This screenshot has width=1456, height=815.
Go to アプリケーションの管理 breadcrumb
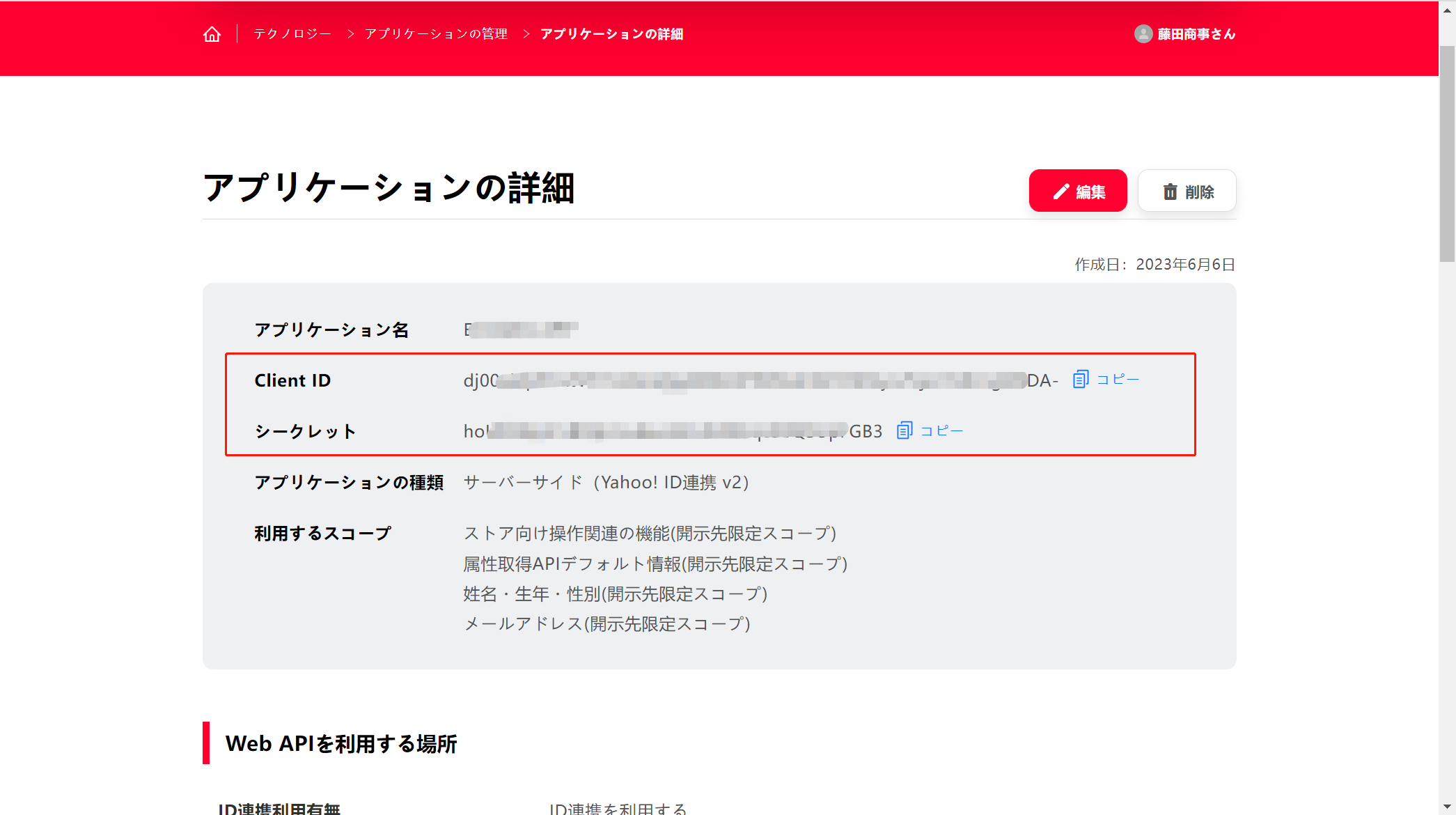click(436, 34)
